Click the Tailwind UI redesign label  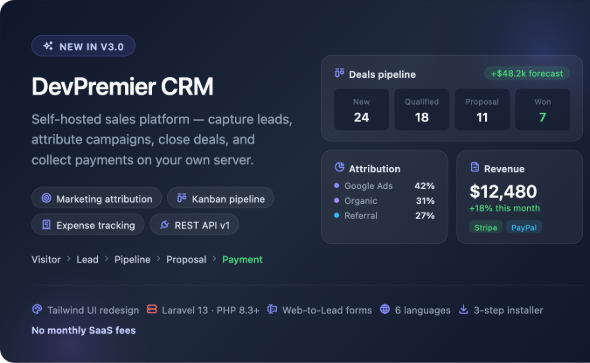93,310
